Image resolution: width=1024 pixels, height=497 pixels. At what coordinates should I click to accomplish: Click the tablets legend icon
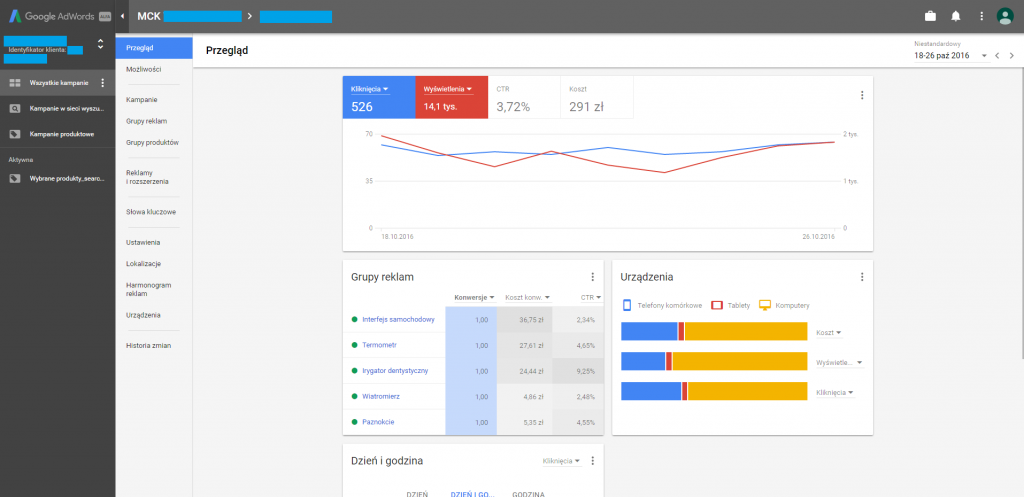[x=716, y=305]
